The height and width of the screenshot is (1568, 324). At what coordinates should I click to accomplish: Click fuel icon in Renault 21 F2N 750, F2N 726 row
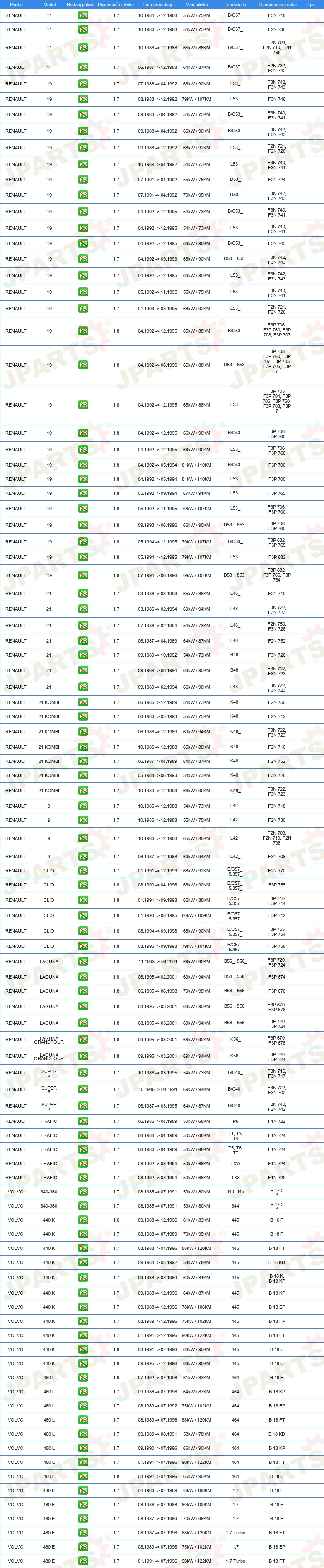pyautogui.click(x=83, y=625)
